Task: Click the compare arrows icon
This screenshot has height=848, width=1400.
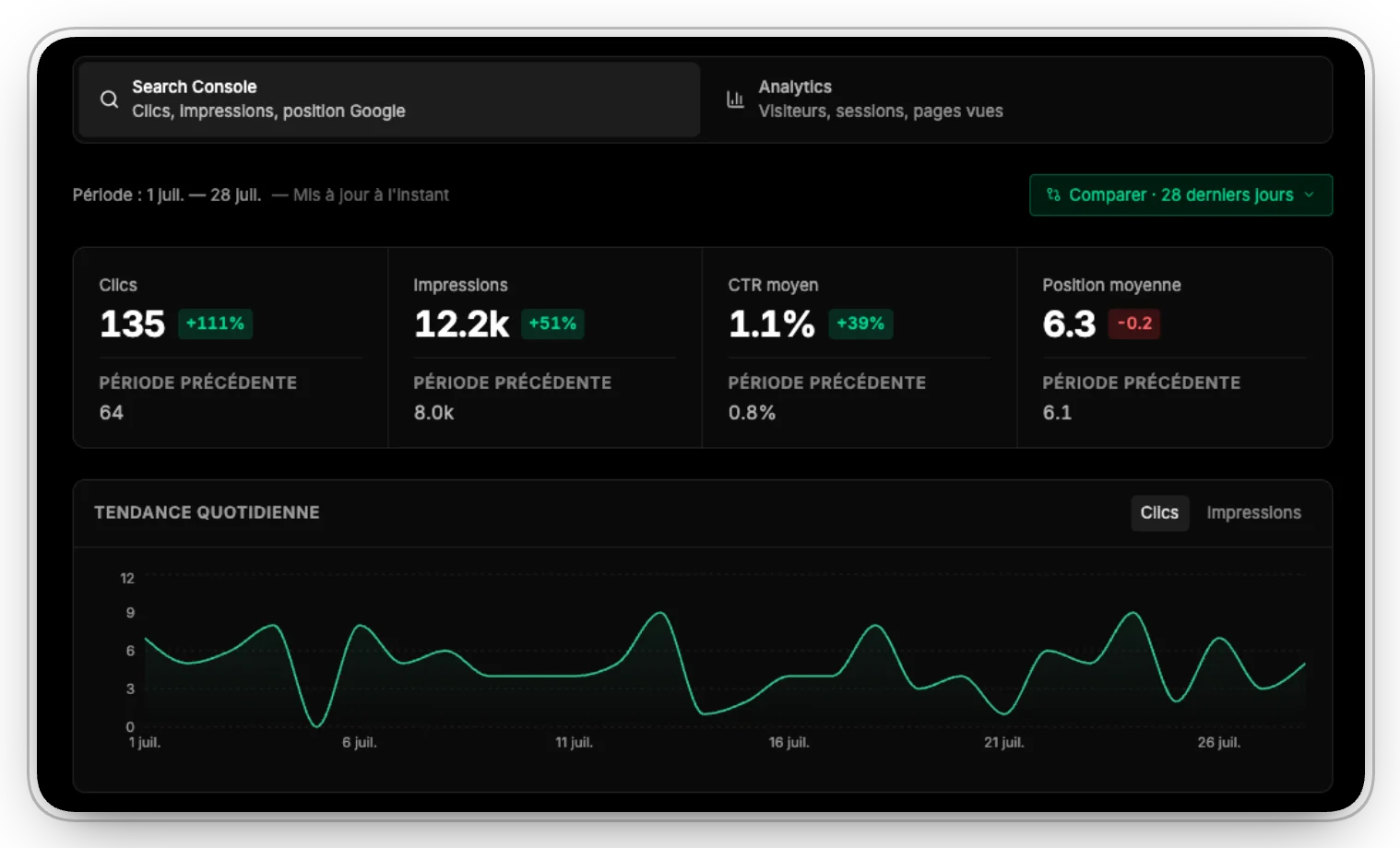Action: click(x=1053, y=194)
